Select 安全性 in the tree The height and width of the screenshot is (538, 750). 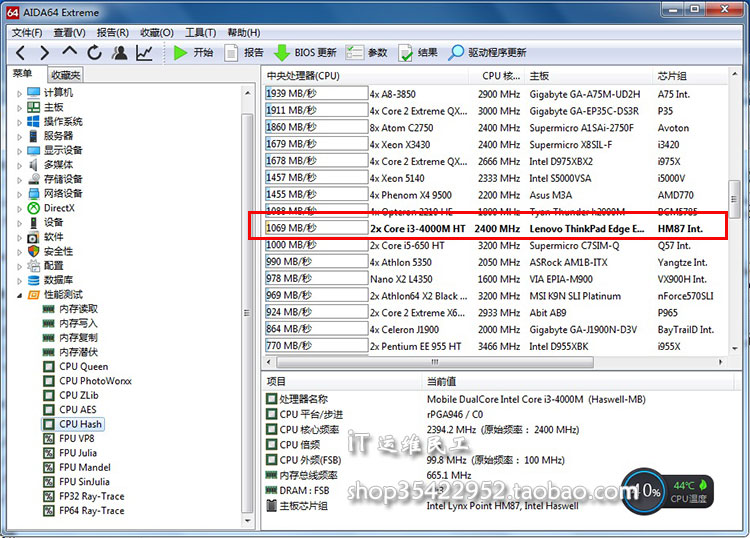coord(58,251)
